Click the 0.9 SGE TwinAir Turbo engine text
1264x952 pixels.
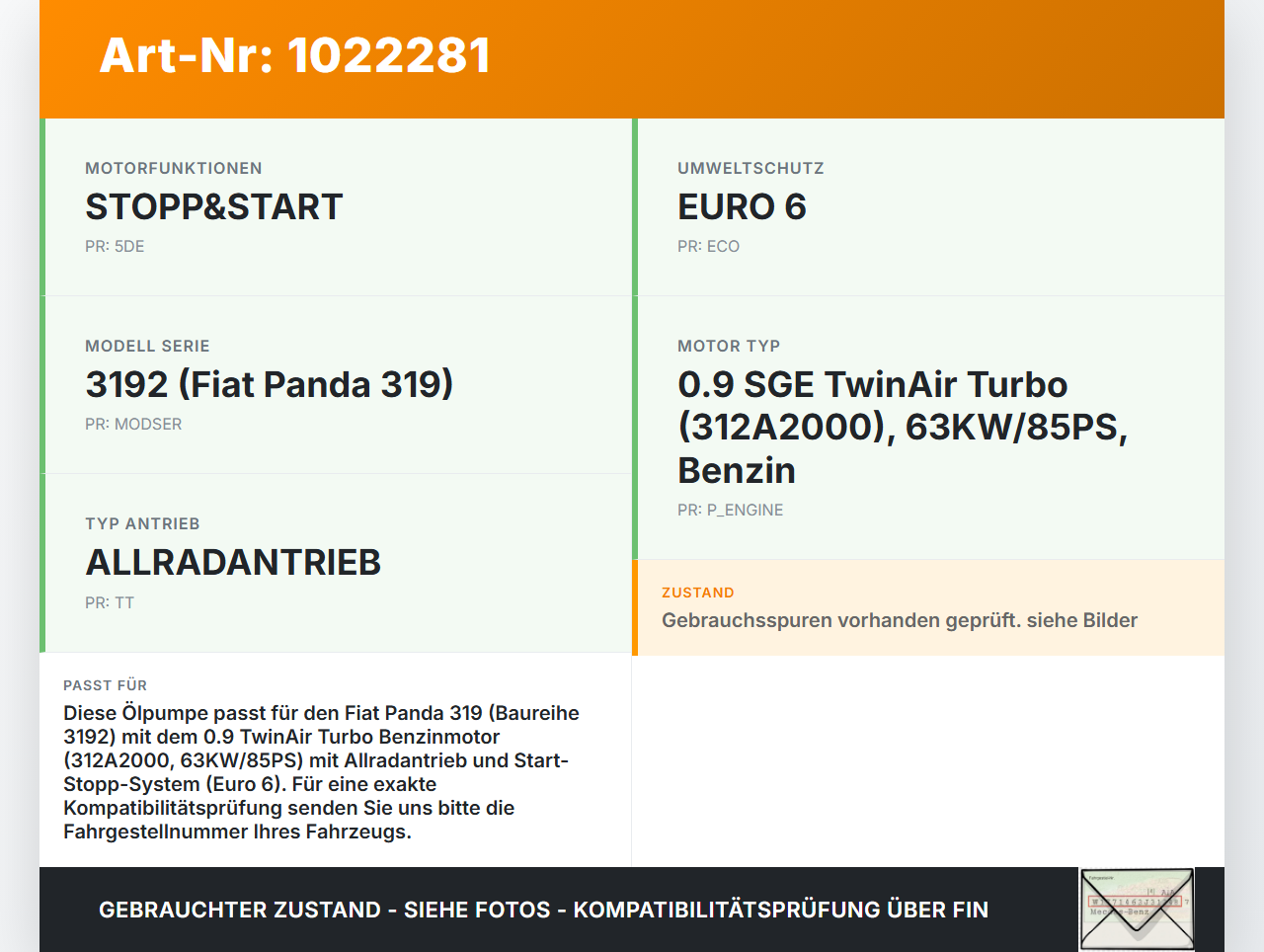[x=903, y=427]
